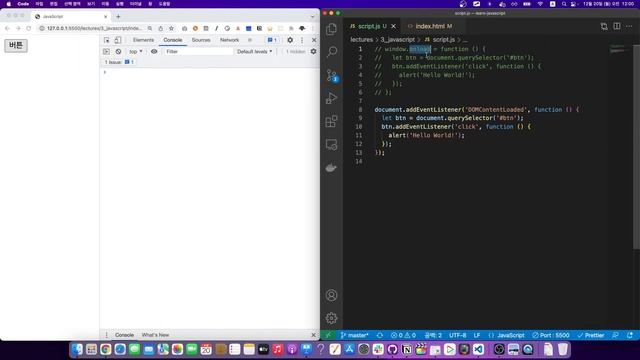Screen dimensions: 640x360
Task: Open the editor More Actions ellipsis
Action: tap(629, 26)
